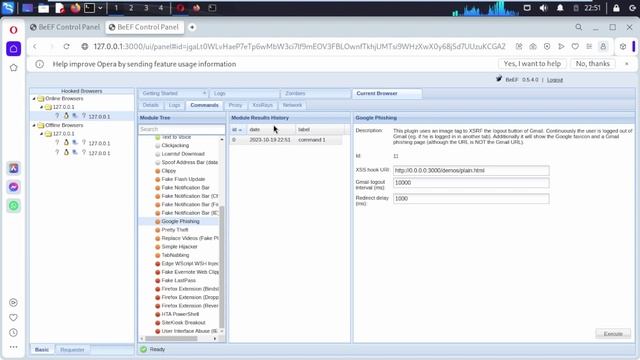This screenshot has width=640, height=360.
Task: Open the terminal dropdown arrow in panel
Action: pos(100,8)
